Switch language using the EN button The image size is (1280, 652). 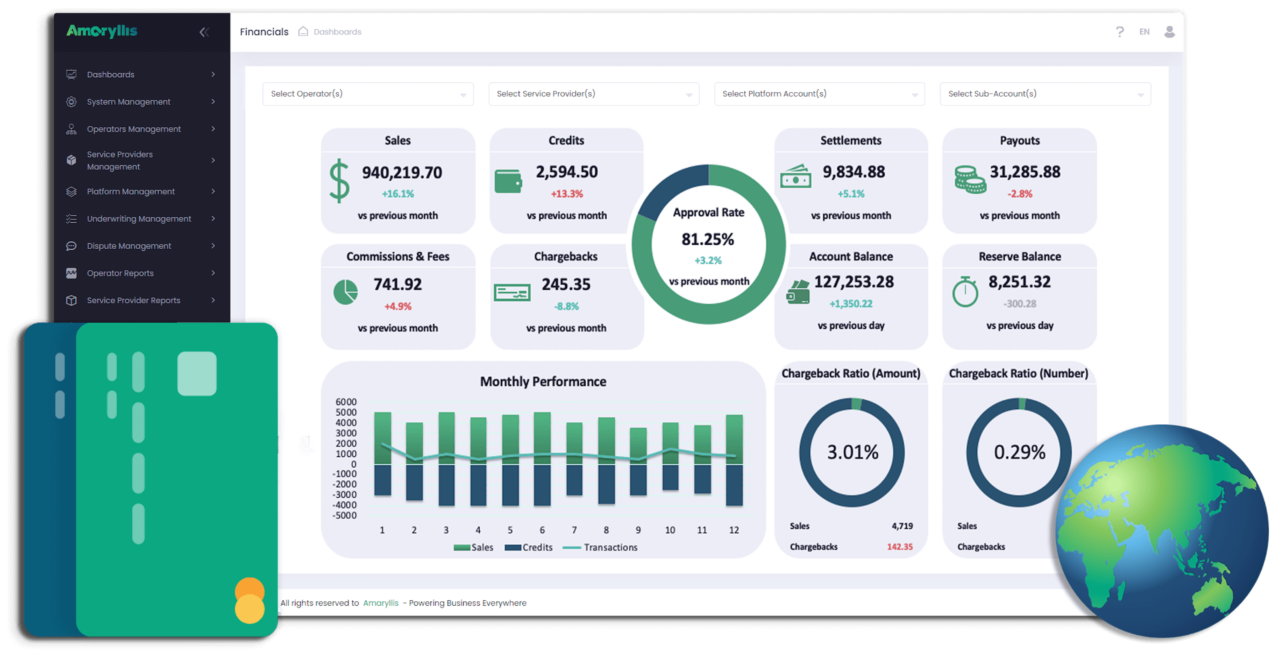(x=1144, y=32)
